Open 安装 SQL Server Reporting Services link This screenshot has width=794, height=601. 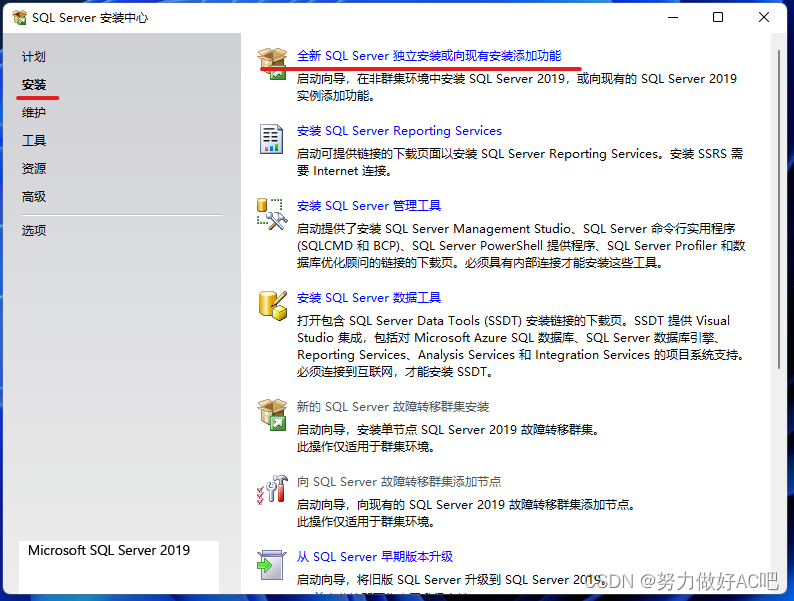pos(399,131)
